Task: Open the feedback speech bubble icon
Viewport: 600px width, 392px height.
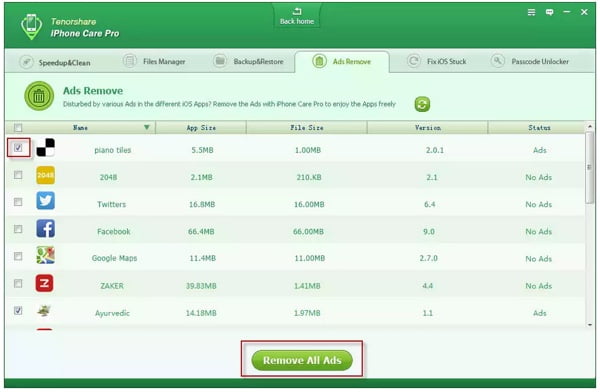Action: pyautogui.click(x=549, y=13)
